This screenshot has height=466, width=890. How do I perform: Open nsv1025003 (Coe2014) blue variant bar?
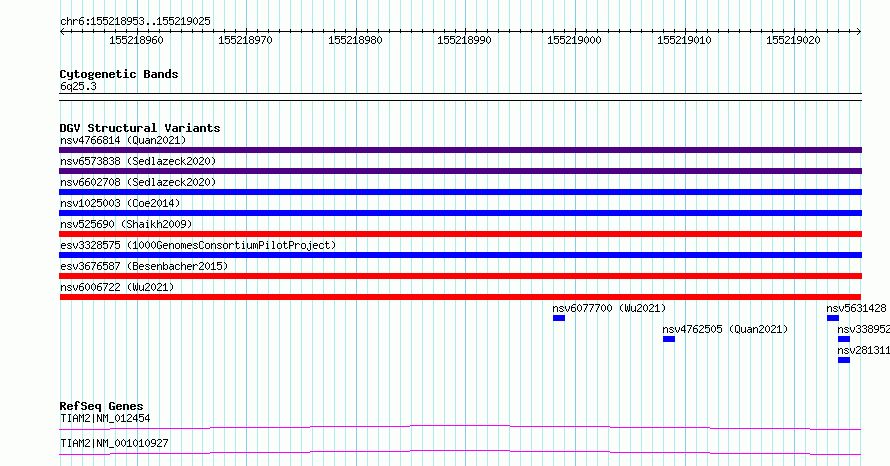point(460,213)
